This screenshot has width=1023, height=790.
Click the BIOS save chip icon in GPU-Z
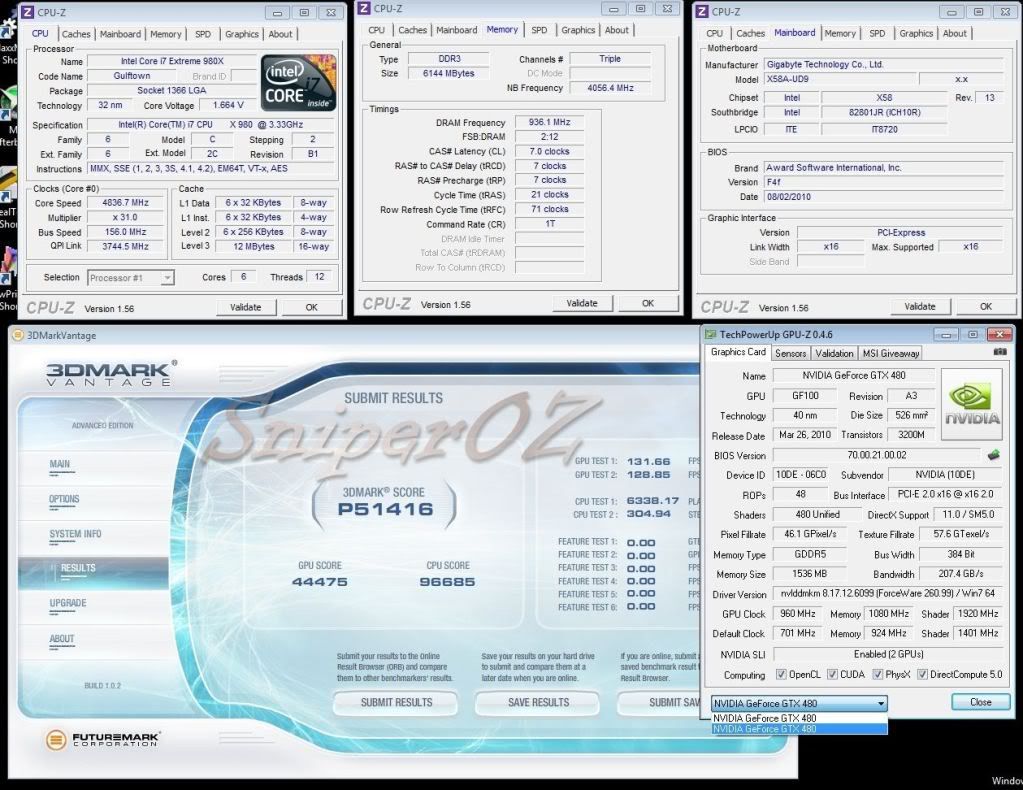993,455
